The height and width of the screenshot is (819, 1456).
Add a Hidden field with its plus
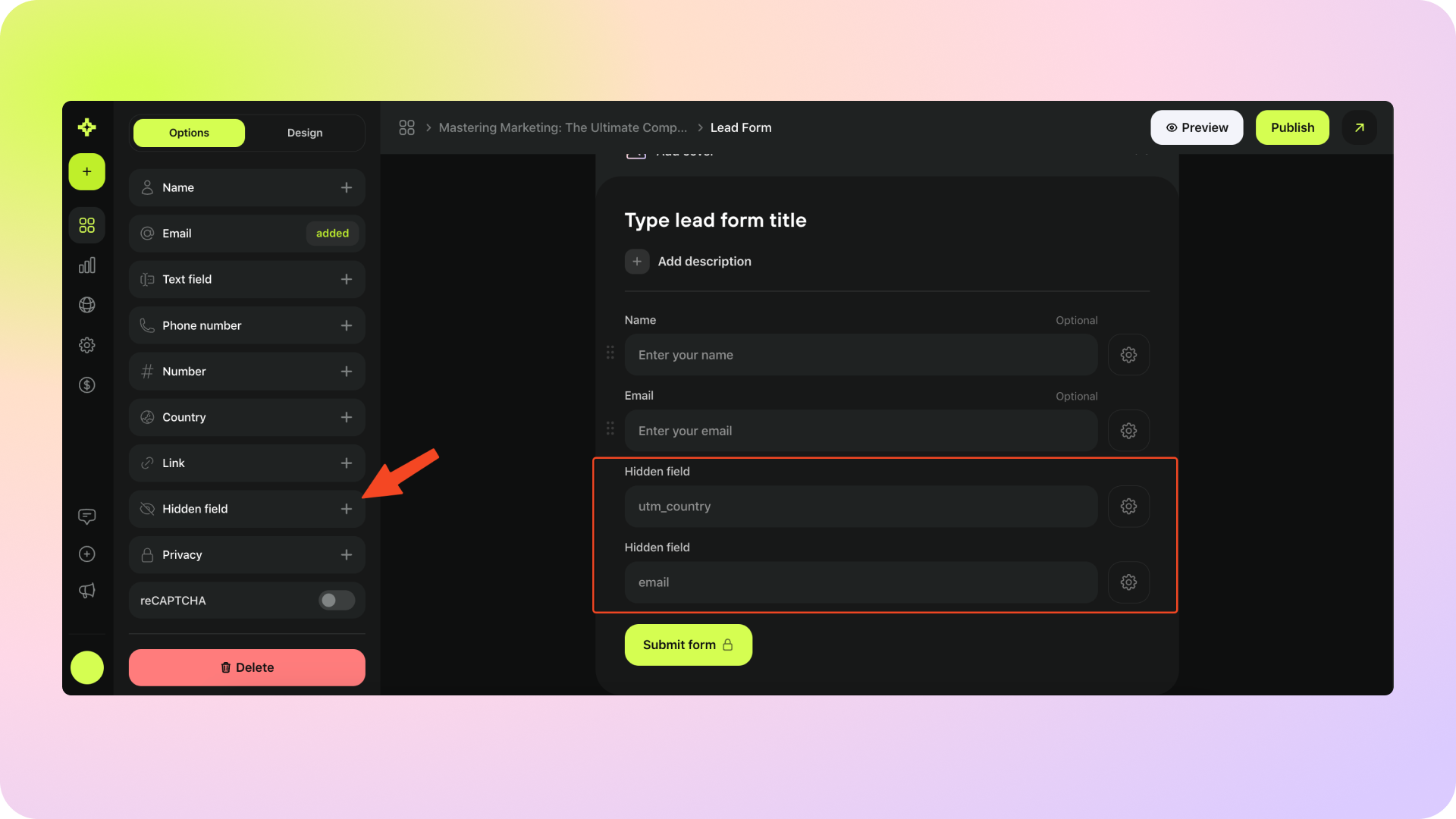[x=346, y=509]
